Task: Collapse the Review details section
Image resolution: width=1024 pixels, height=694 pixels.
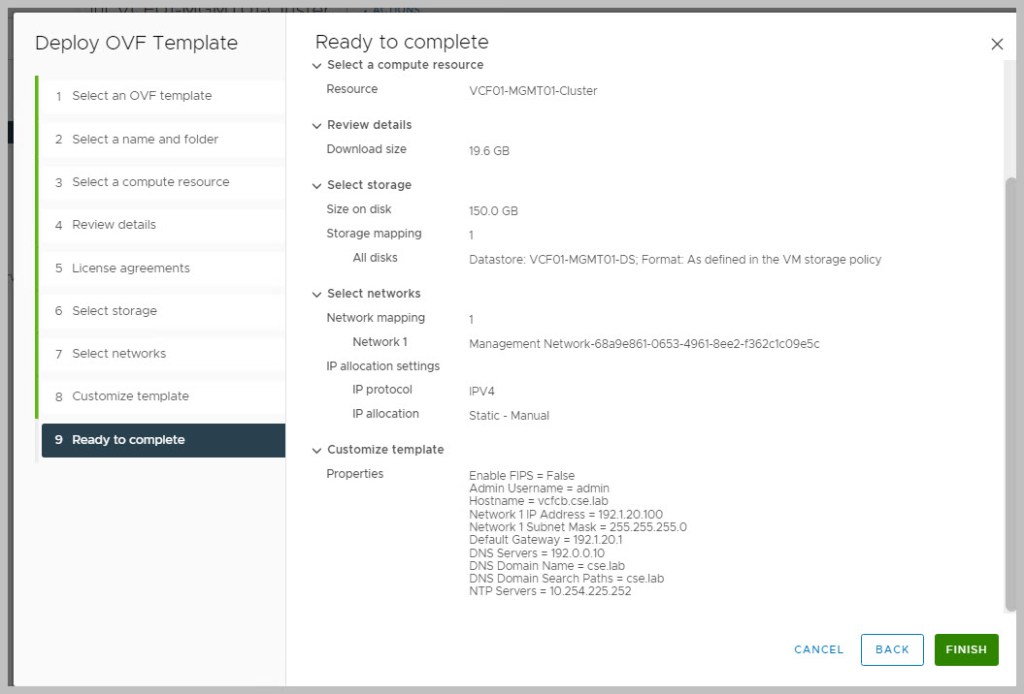Action: [x=317, y=125]
